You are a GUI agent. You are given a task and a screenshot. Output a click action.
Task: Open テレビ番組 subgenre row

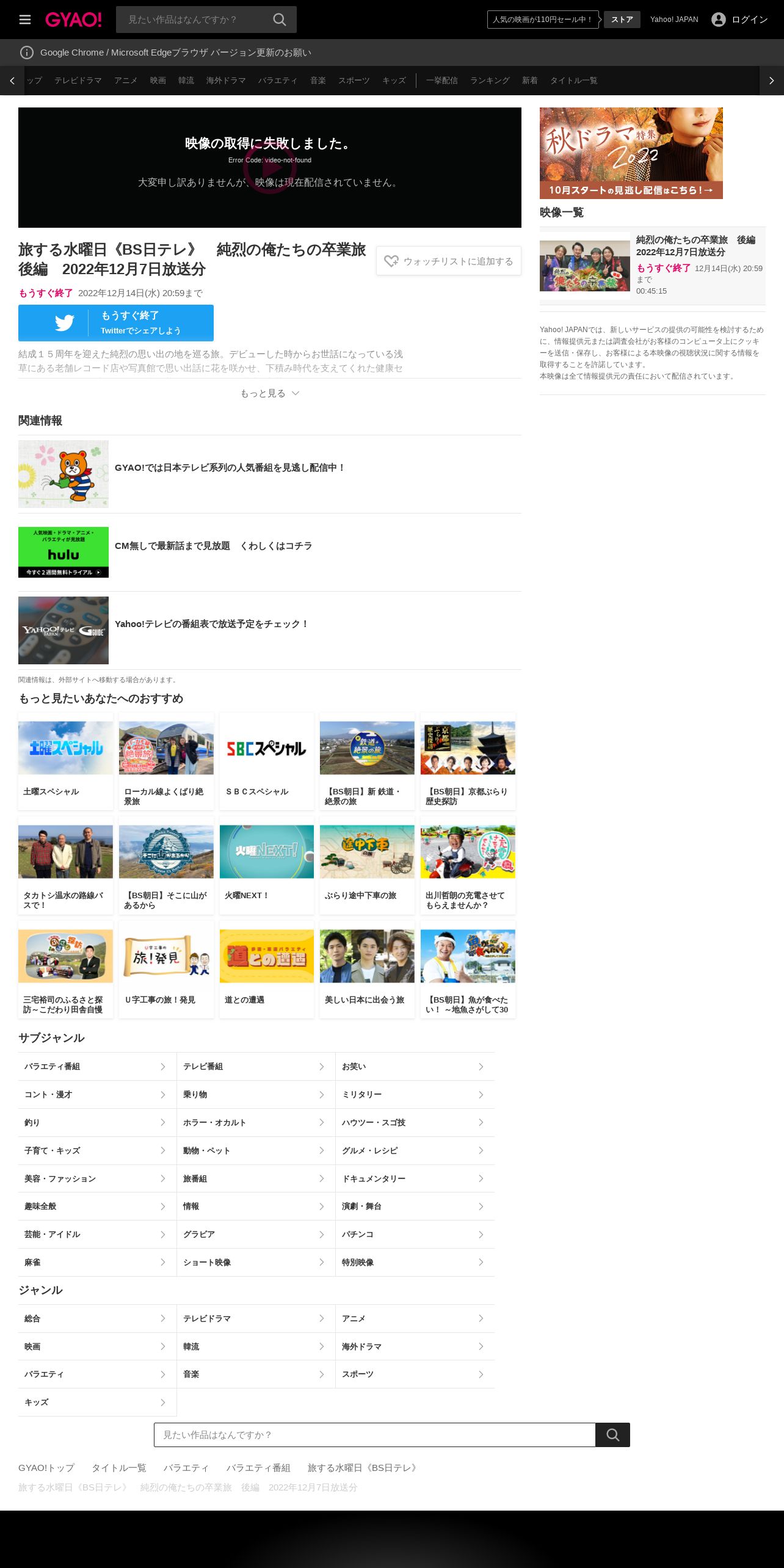pos(256,1067)
